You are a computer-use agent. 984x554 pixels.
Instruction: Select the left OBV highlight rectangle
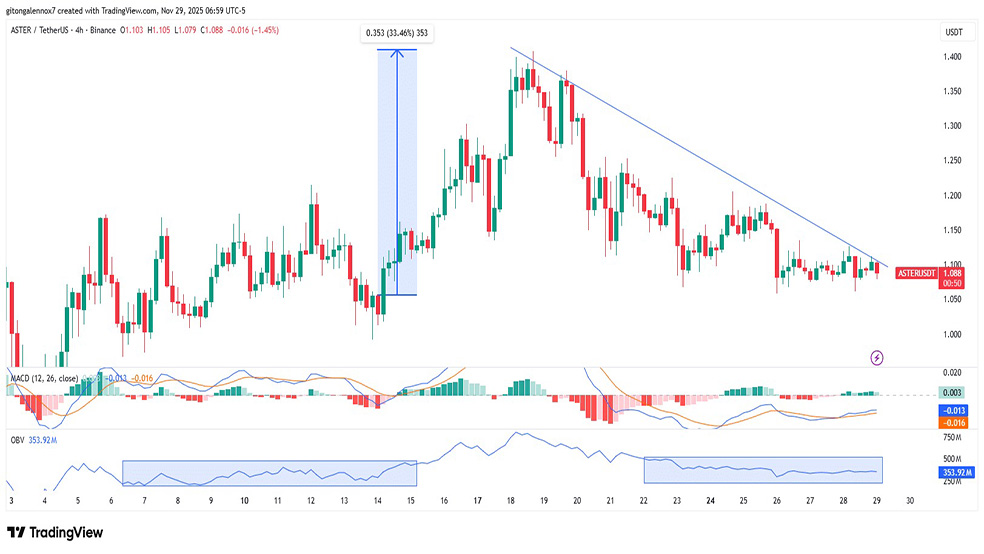(x=268, y=473)
